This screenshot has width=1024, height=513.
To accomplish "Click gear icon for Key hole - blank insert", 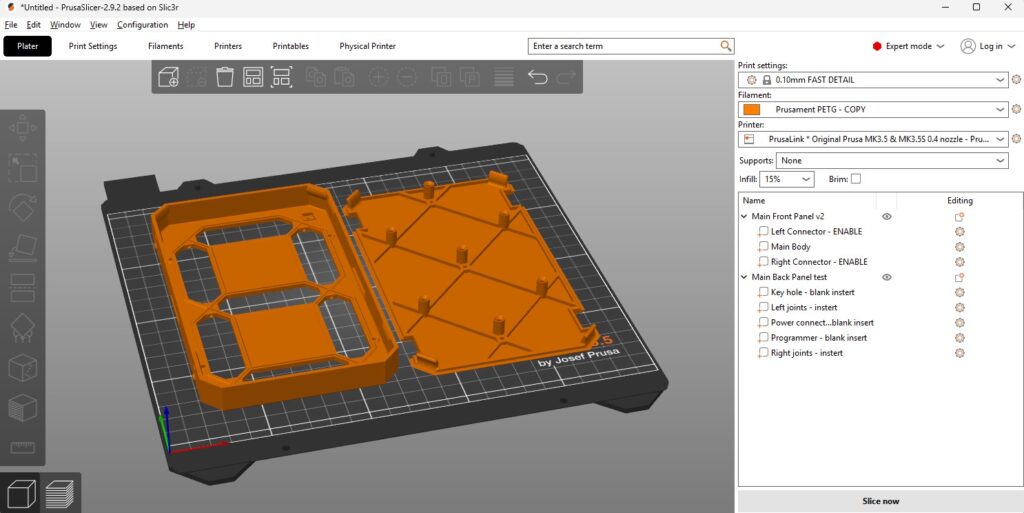I will point(959,292).
